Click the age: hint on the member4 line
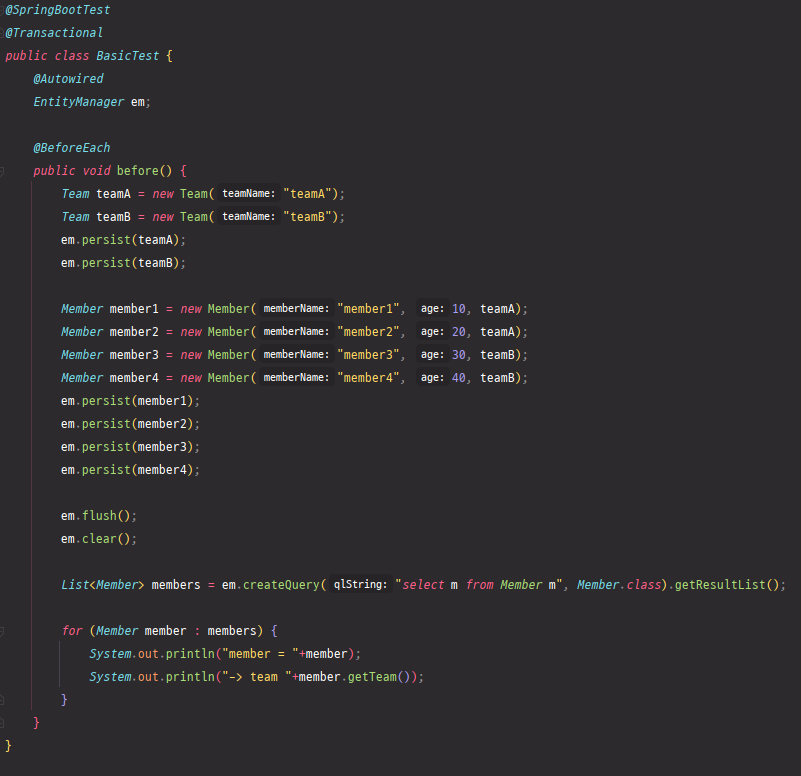 pos(432,378)
